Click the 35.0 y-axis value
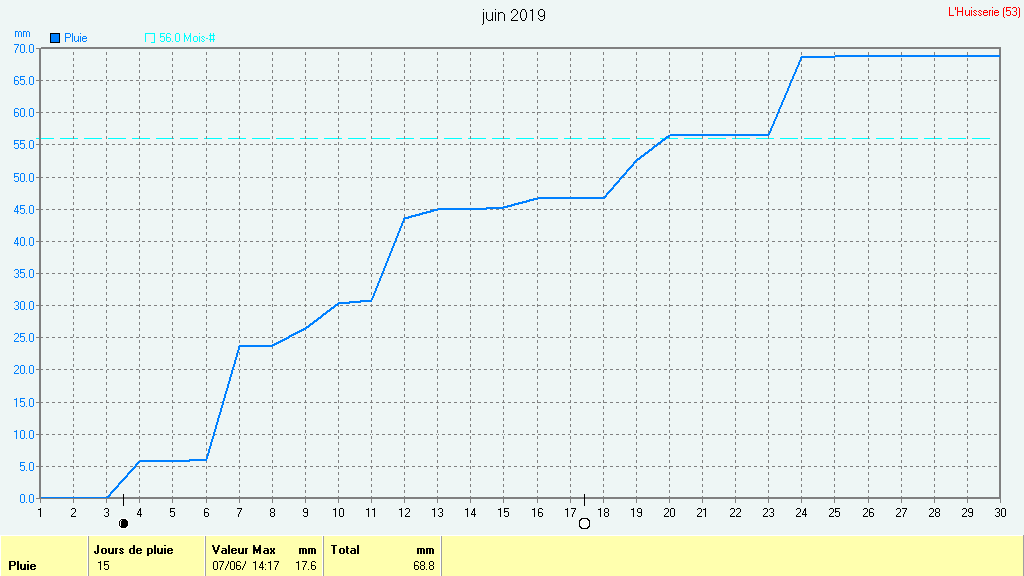Viewport: 1024px width, 576px height. click(x=24, y=274)
